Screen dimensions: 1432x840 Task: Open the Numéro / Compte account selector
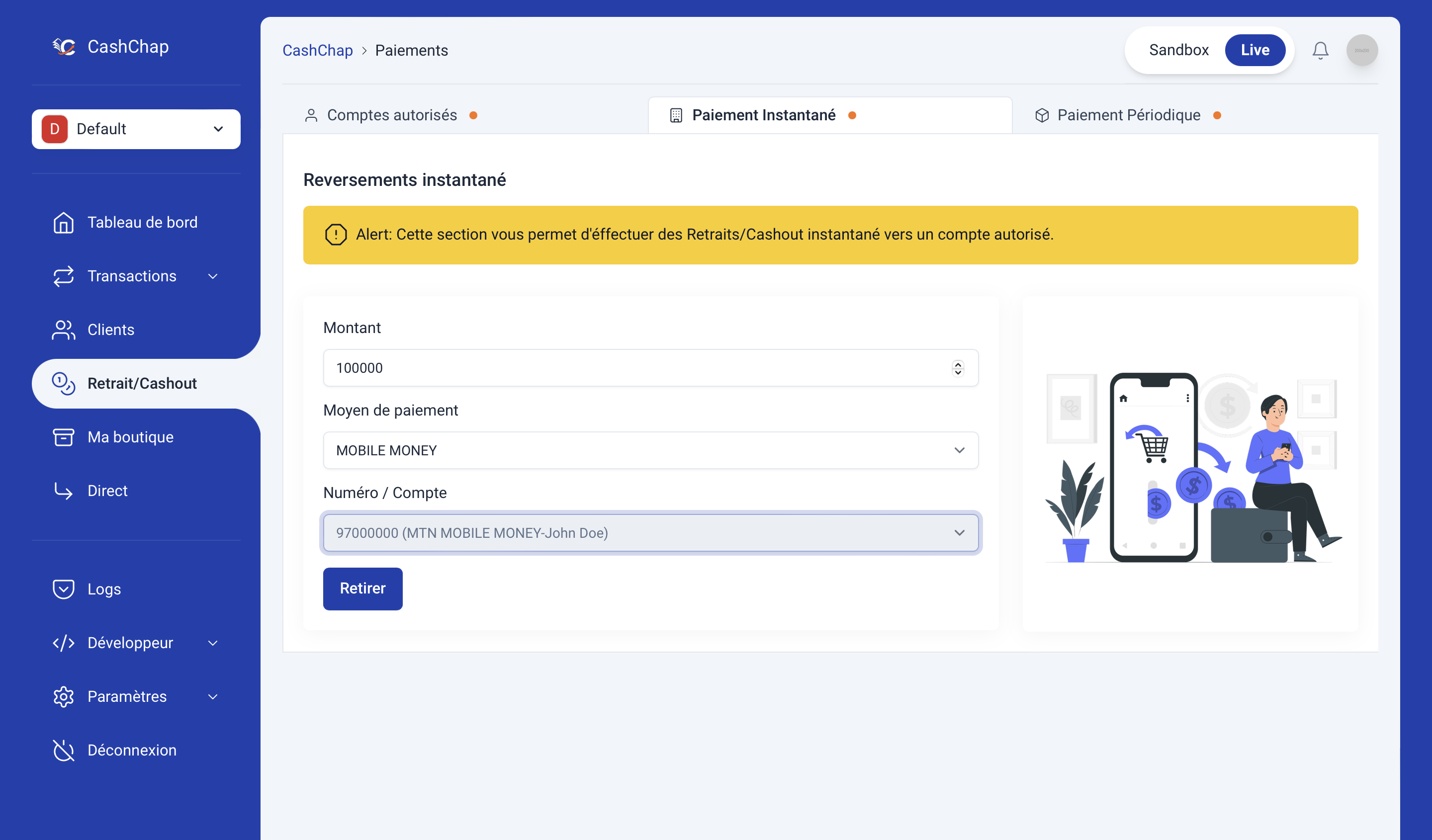(650, 532)
